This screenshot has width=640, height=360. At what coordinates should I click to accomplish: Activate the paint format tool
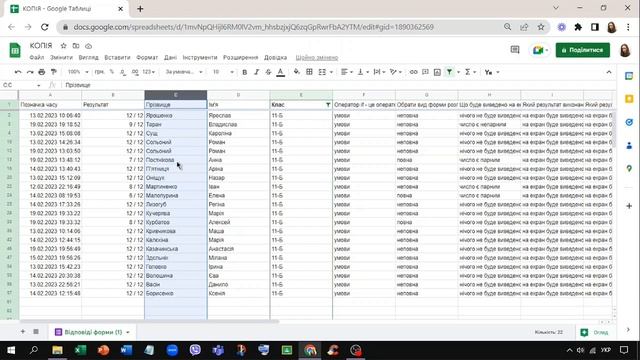coord(53,72)
